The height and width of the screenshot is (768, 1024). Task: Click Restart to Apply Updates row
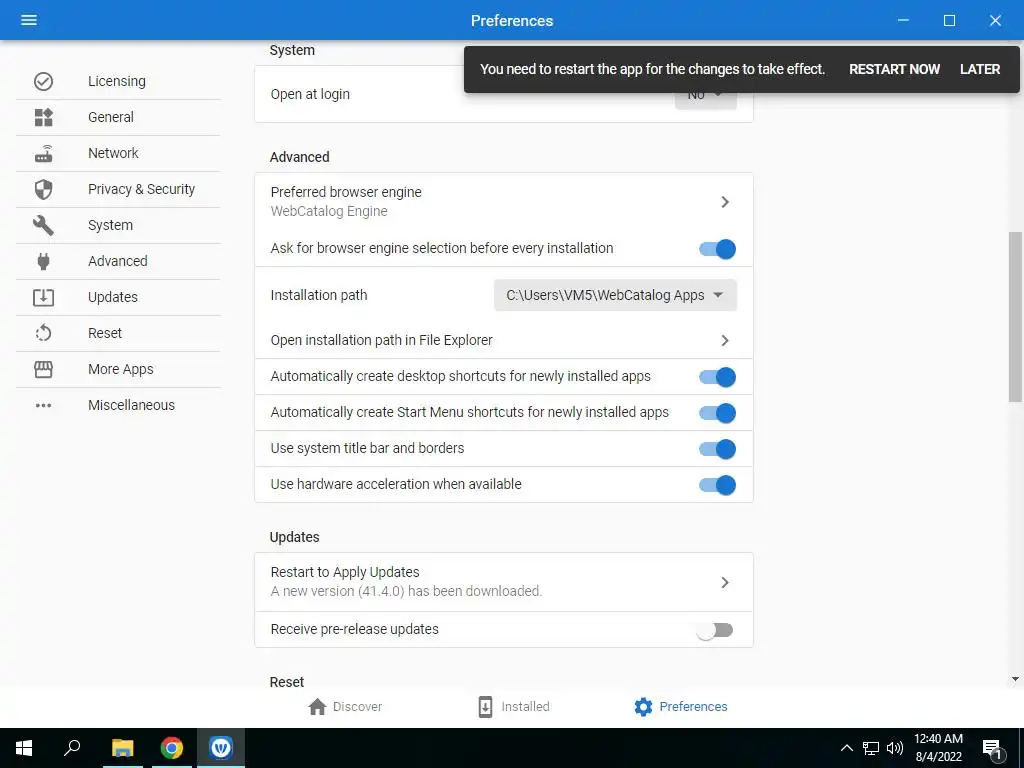(504, 582)
